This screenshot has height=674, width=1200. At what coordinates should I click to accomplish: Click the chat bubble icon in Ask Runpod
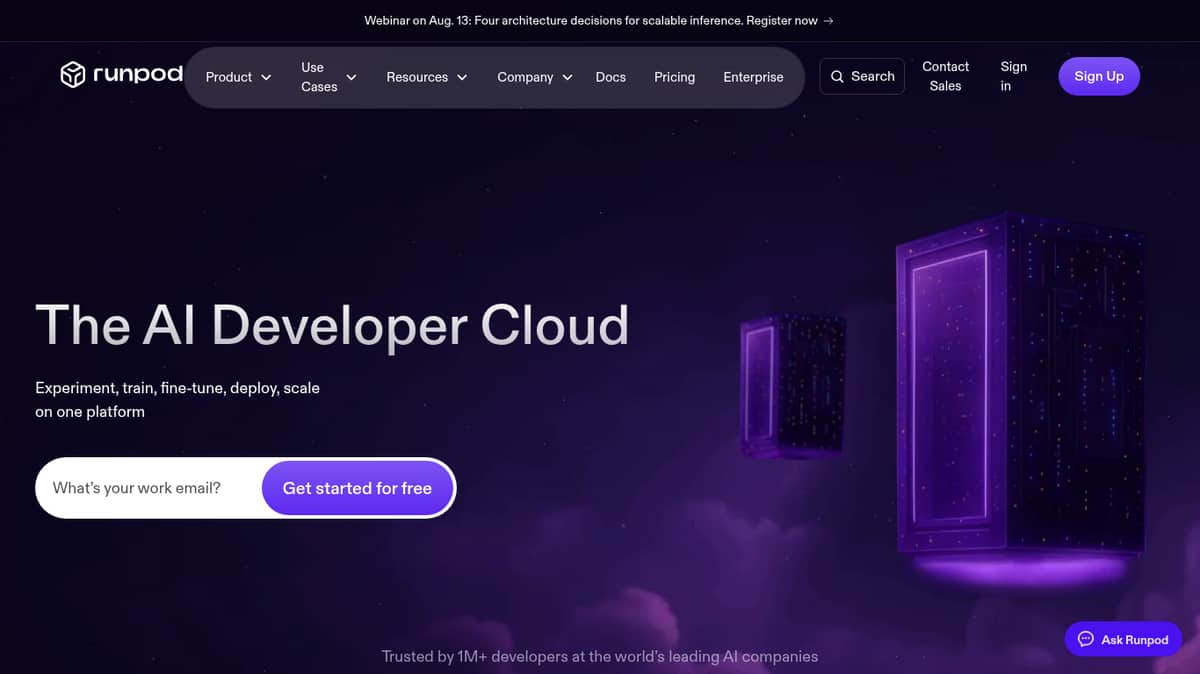(1086, 640)
